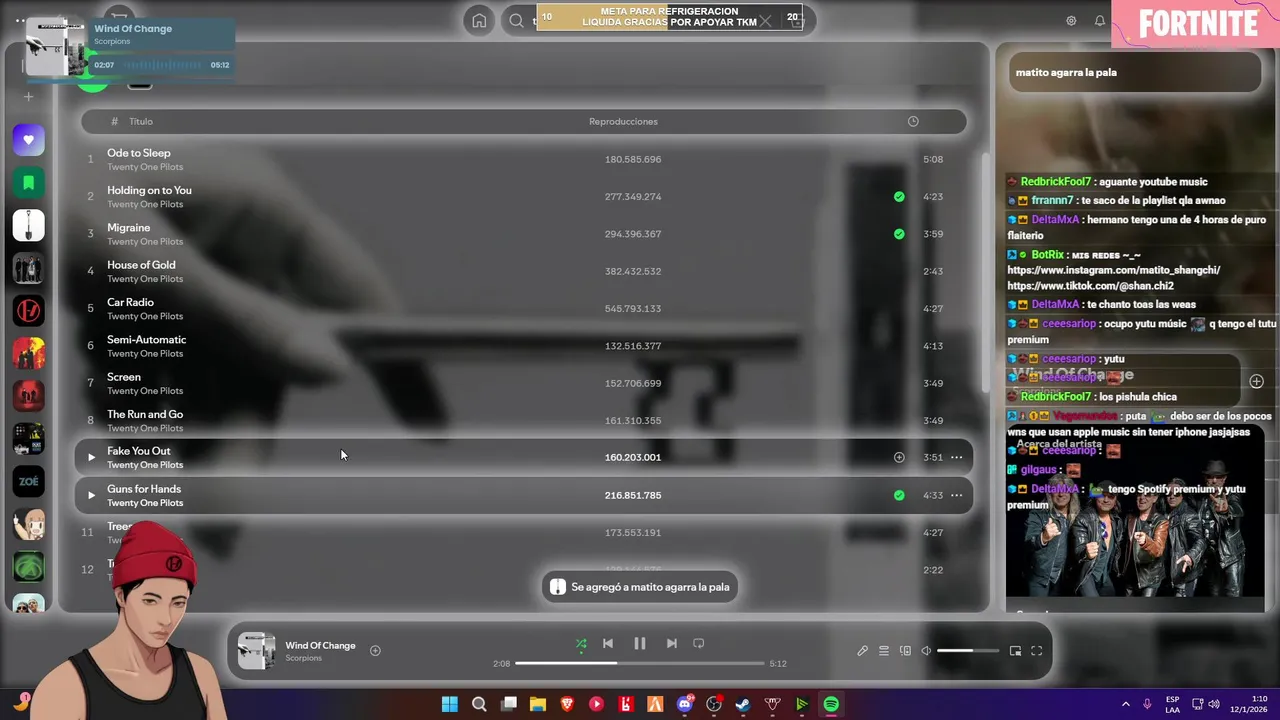Open Windows Start menu
1280x720 pixels.
[450, 704]
